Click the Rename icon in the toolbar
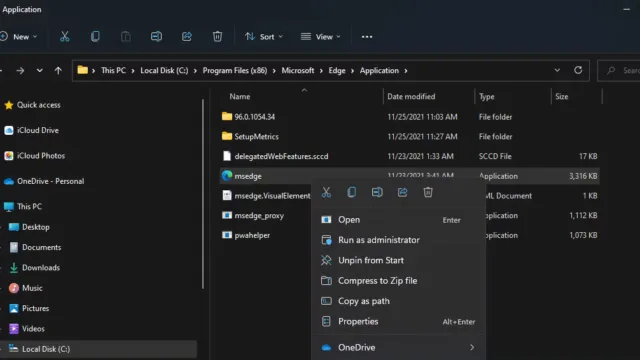 (156, 37)
